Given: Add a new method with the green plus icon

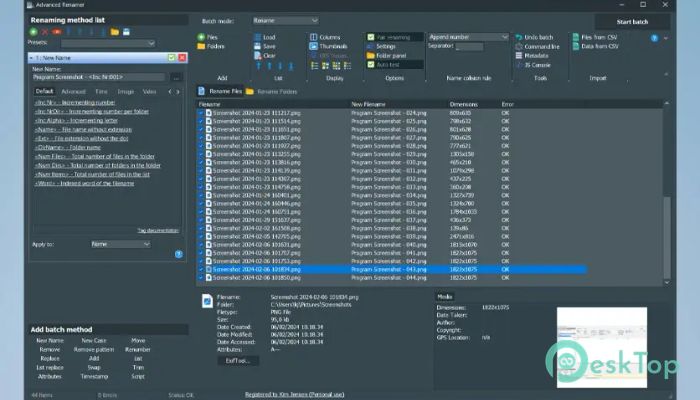Looking at the screenshot, I should (x=33, y=32).
